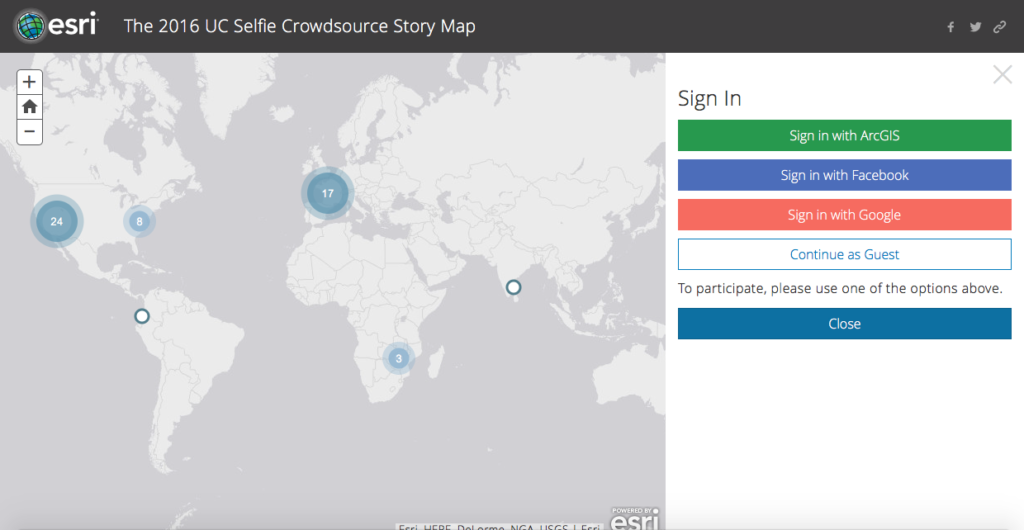The image size is (1024, 530).
Task: Select the single point in South America
Action: pos(142,316)
